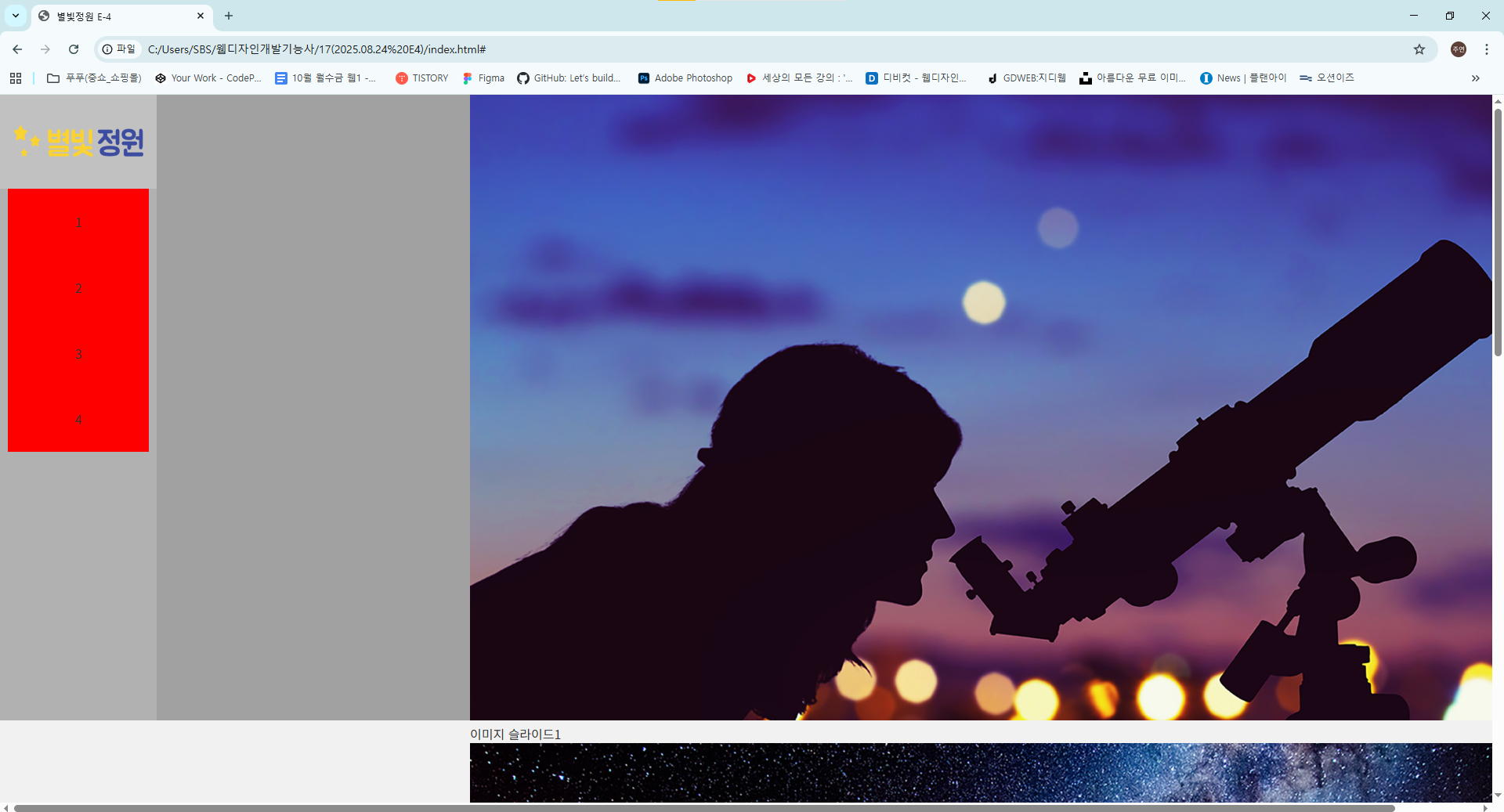Select the 별빛정원 E-4 tab
Viewport: 1504px width, 812px height.
tap(121, 16)
